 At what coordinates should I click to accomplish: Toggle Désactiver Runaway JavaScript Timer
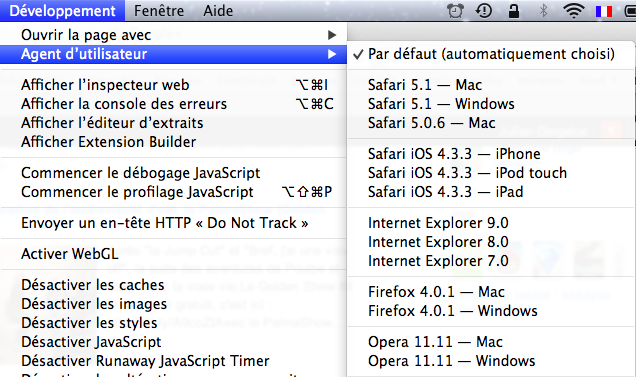(174, 361)
